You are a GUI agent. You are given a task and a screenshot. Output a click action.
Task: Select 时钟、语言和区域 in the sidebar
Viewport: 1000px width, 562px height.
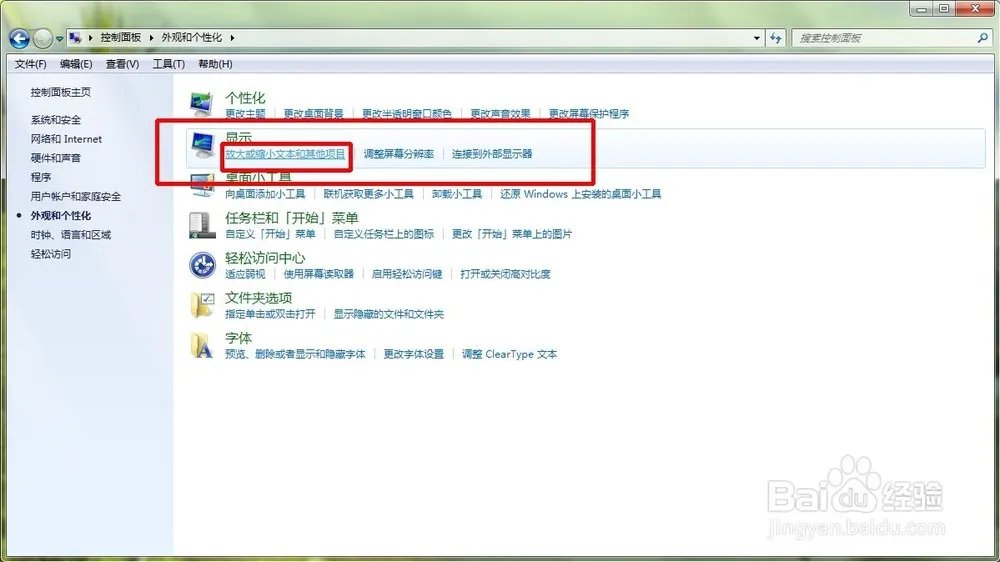click(x=71, y=235)
